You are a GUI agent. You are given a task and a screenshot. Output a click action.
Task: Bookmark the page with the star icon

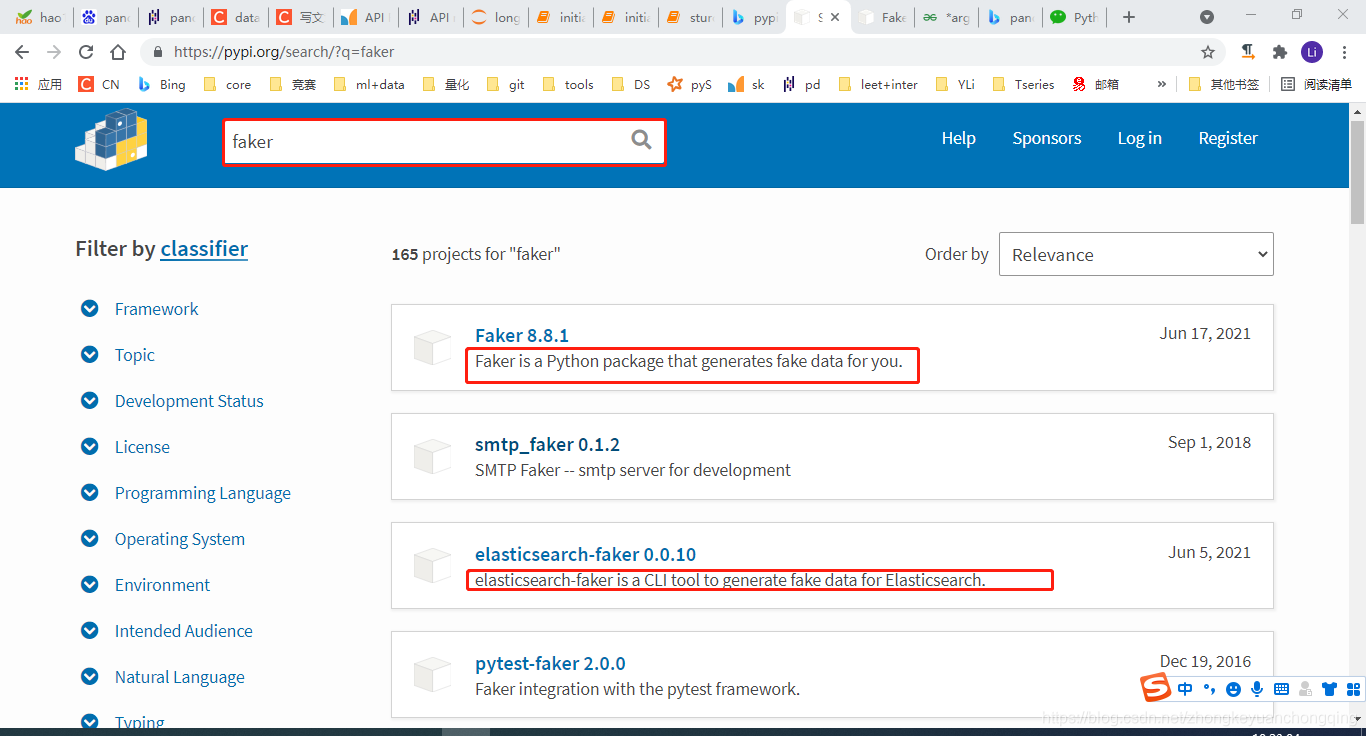pos(1207,51)
